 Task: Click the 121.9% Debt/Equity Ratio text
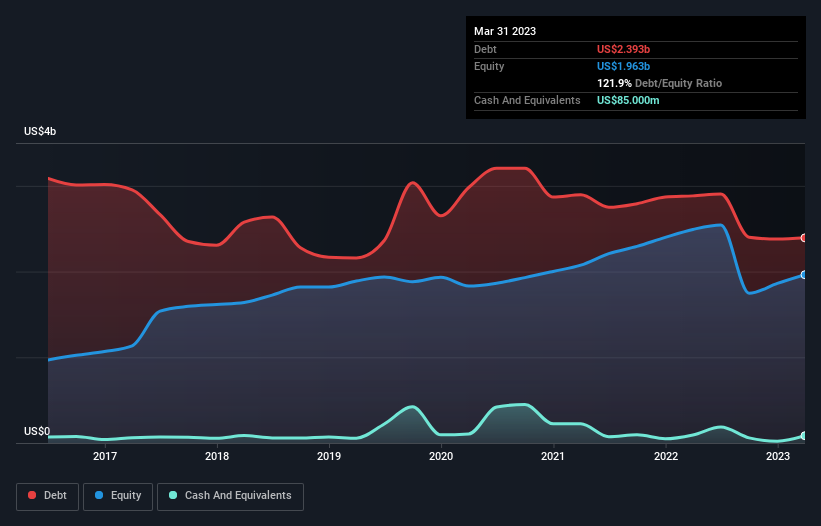pos(659,83)
